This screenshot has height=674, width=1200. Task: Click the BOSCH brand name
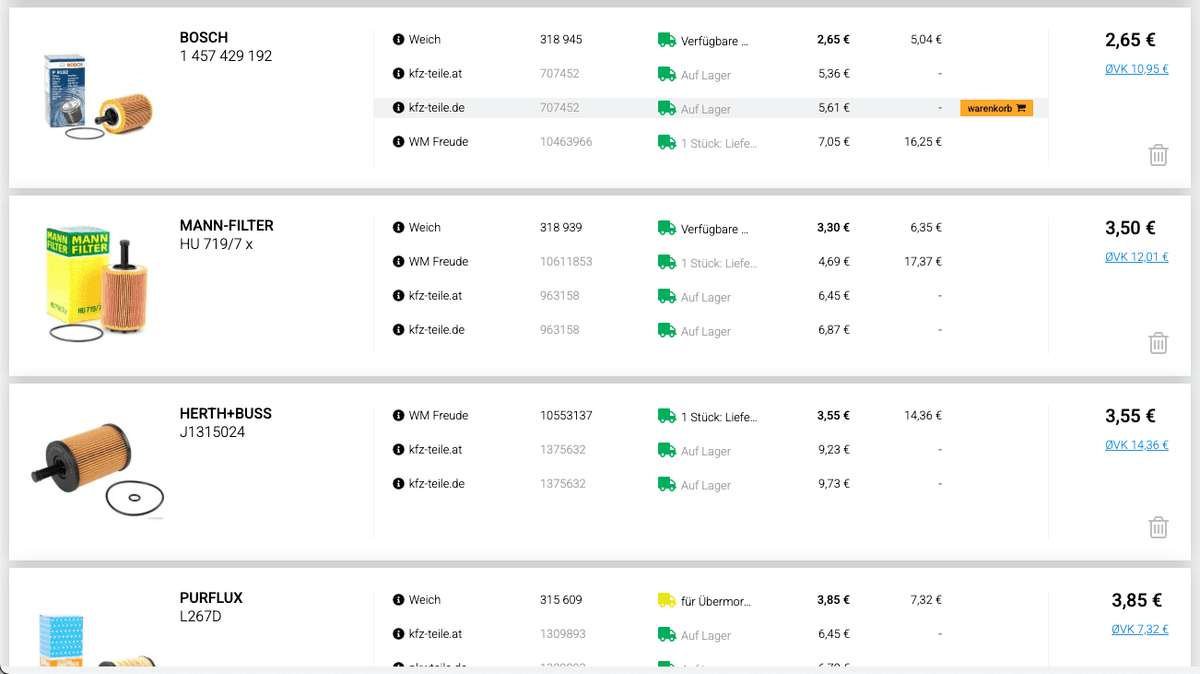pos(204,38)
